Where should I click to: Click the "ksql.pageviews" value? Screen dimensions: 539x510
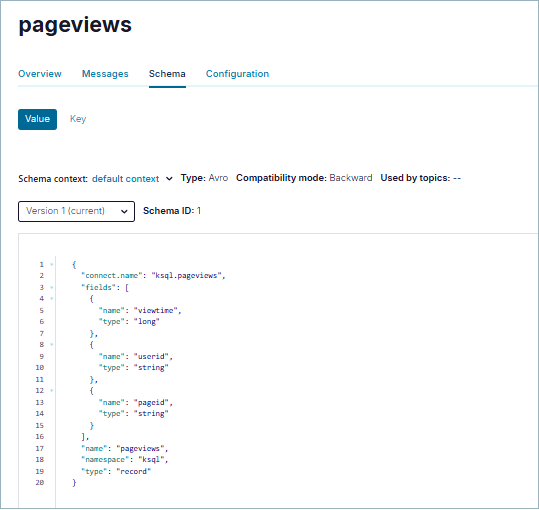click(187, 276)
